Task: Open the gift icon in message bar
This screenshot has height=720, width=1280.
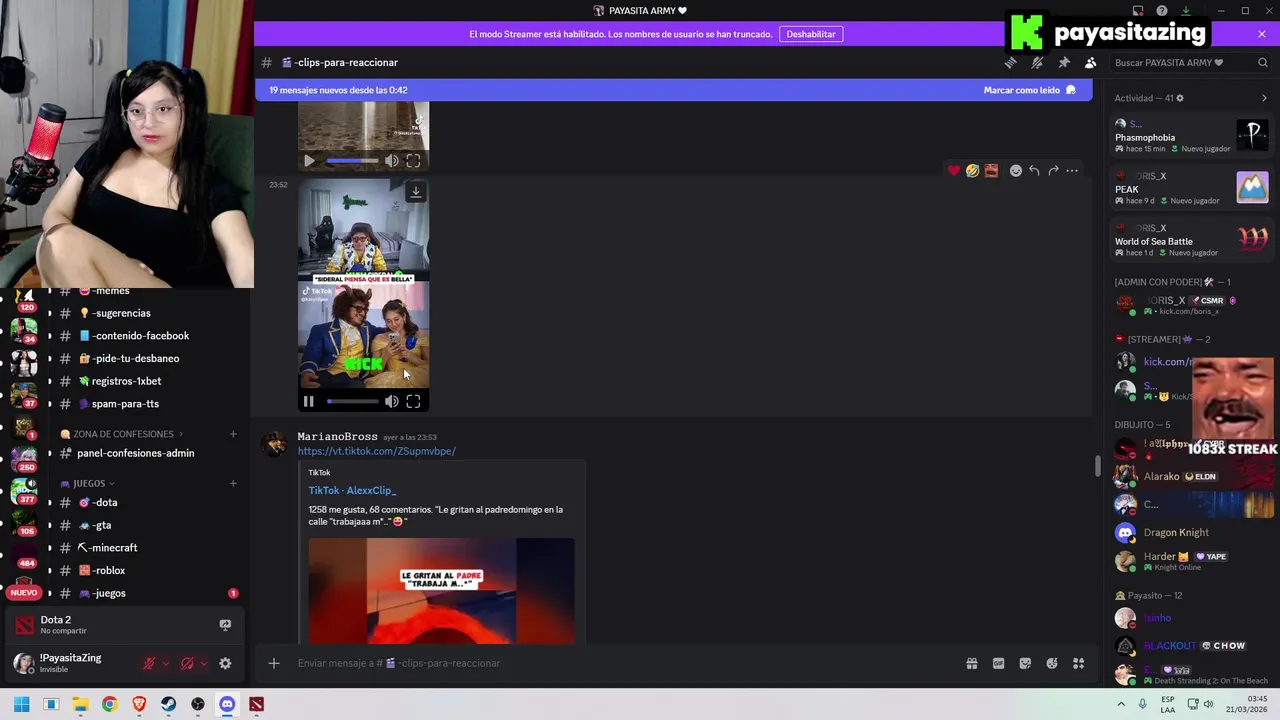Action: point(972,663)
